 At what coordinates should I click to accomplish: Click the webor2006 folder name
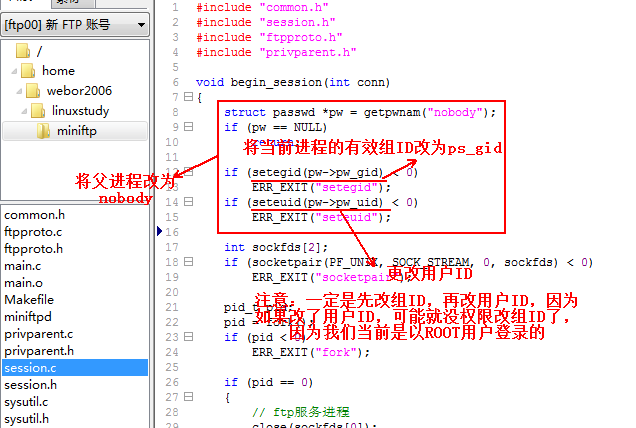(x=79, y=91)
